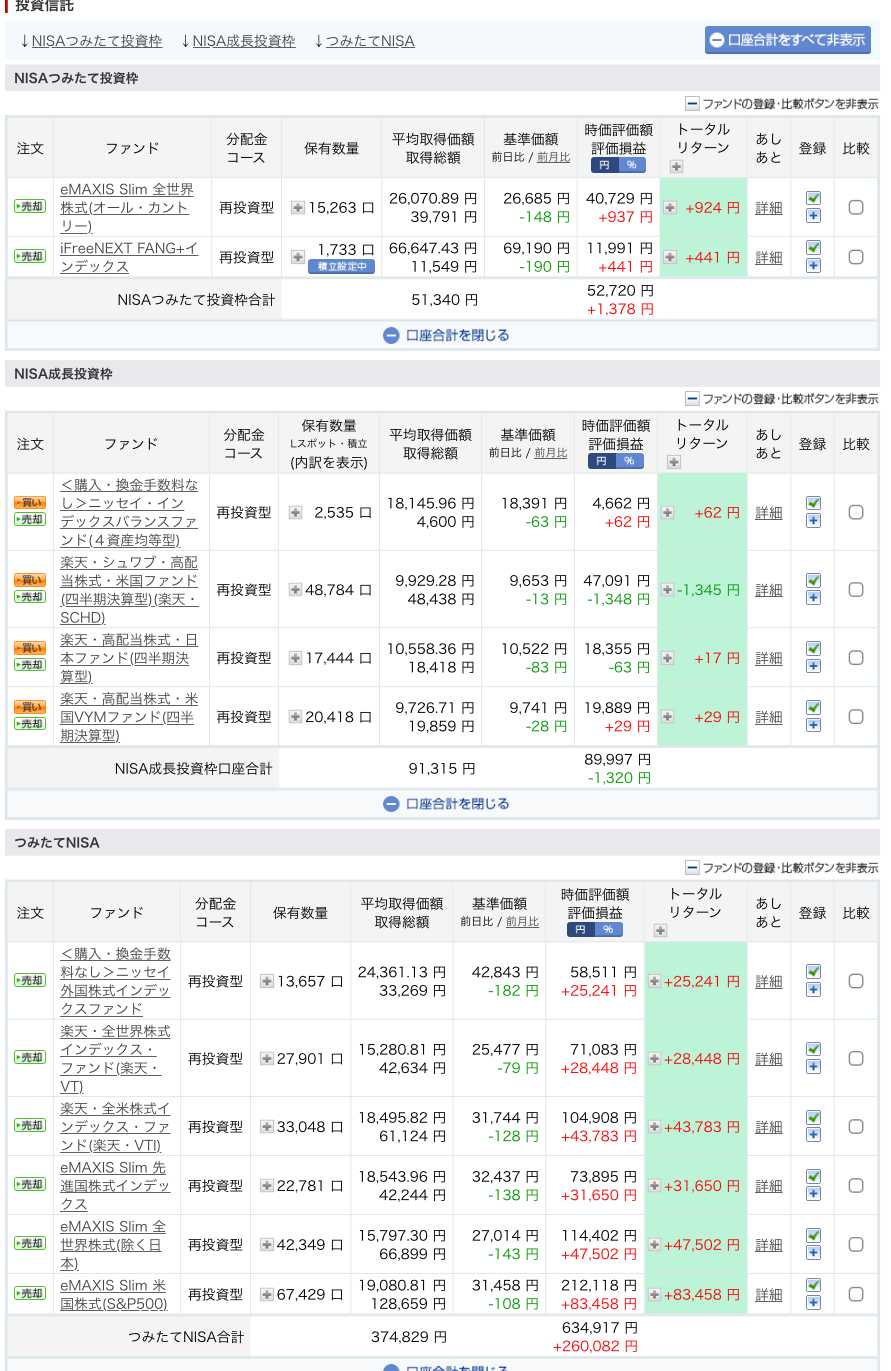The width and height of the screenshot is (891, 1371).
Task: Click blue plus 登録 icon for 楽天・SCHD row
Action: pyautogui.click(x=813, y=598)
